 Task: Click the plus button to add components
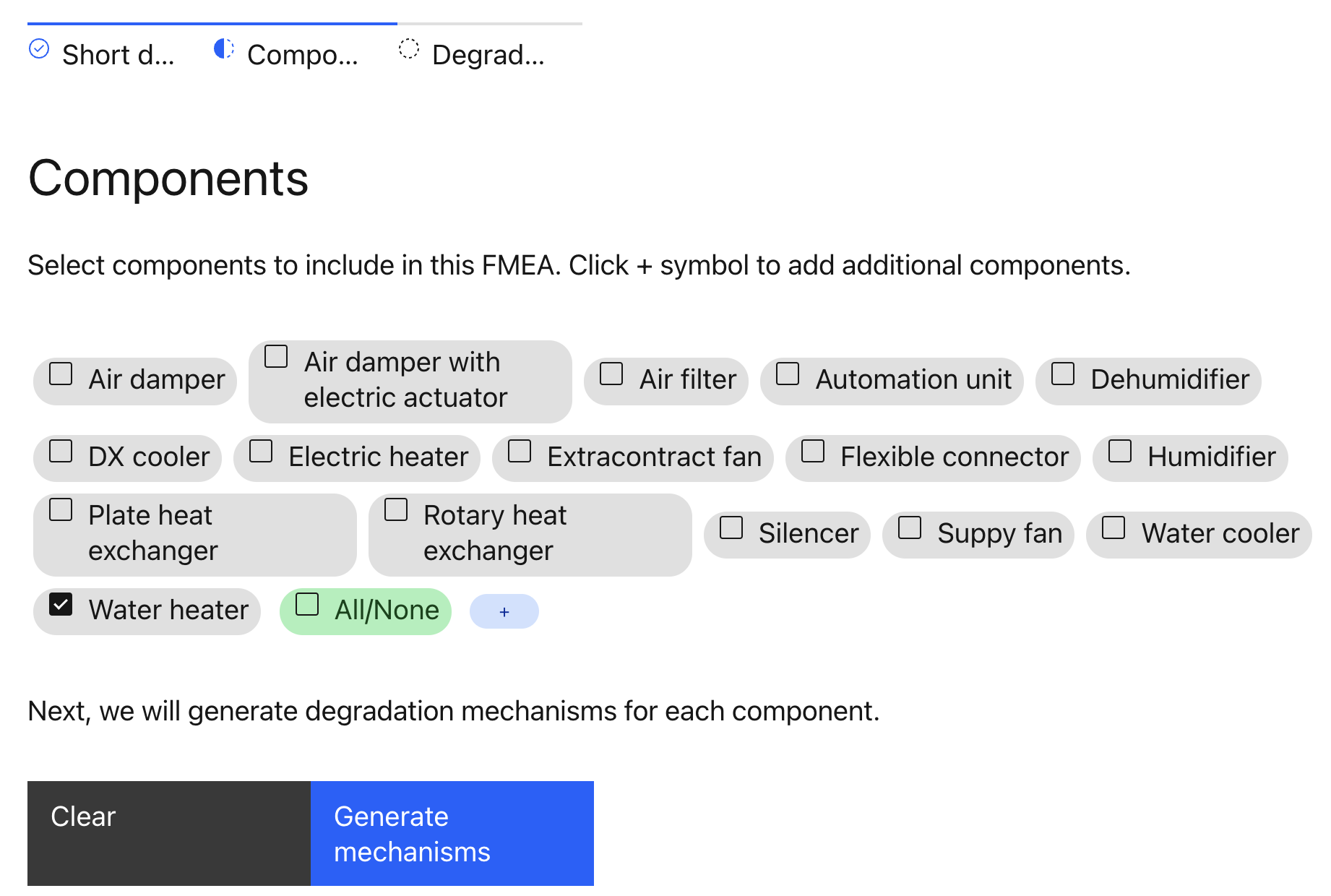coord(504,612)
